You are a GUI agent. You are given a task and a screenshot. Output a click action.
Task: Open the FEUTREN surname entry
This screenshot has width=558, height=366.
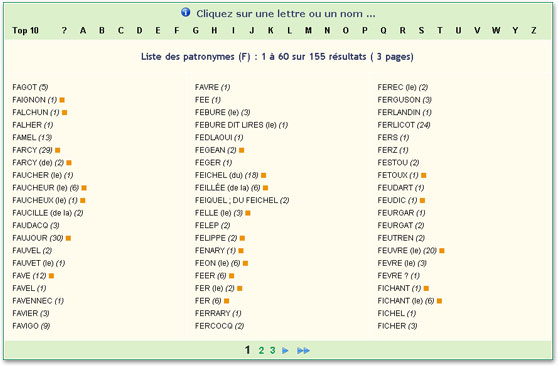click(401, 238)
